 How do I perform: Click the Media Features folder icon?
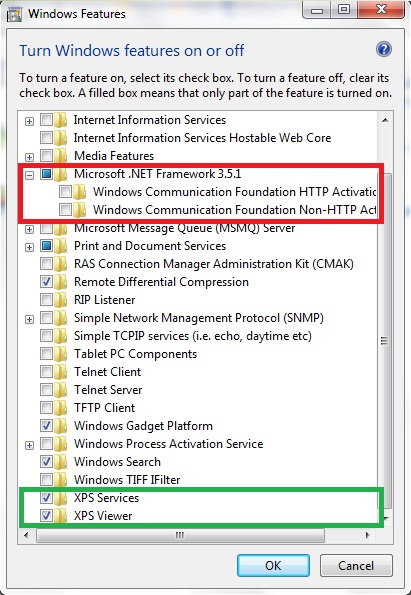[61, 156]
